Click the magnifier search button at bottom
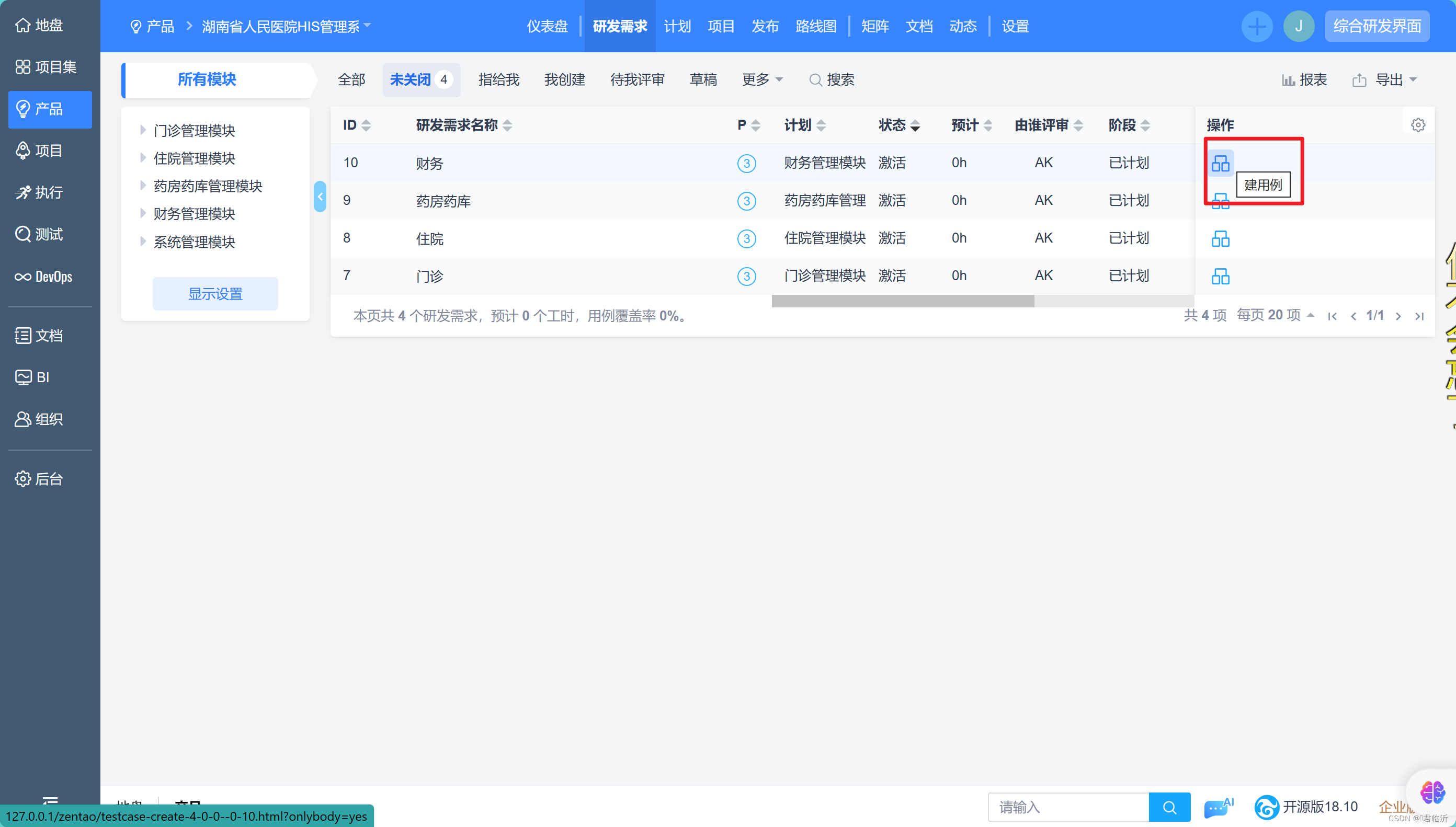This screenshot has width=1456, height=827. 1169,807
